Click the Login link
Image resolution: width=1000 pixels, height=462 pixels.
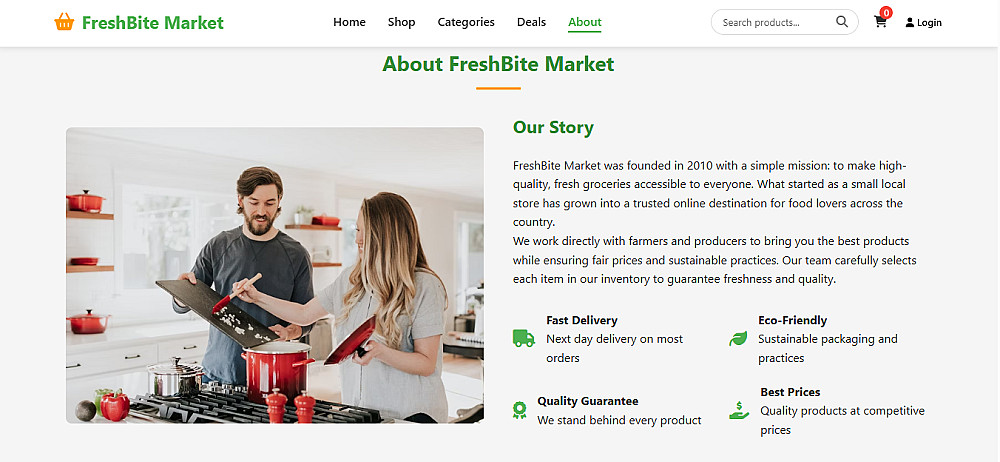[x=929, y=23]
